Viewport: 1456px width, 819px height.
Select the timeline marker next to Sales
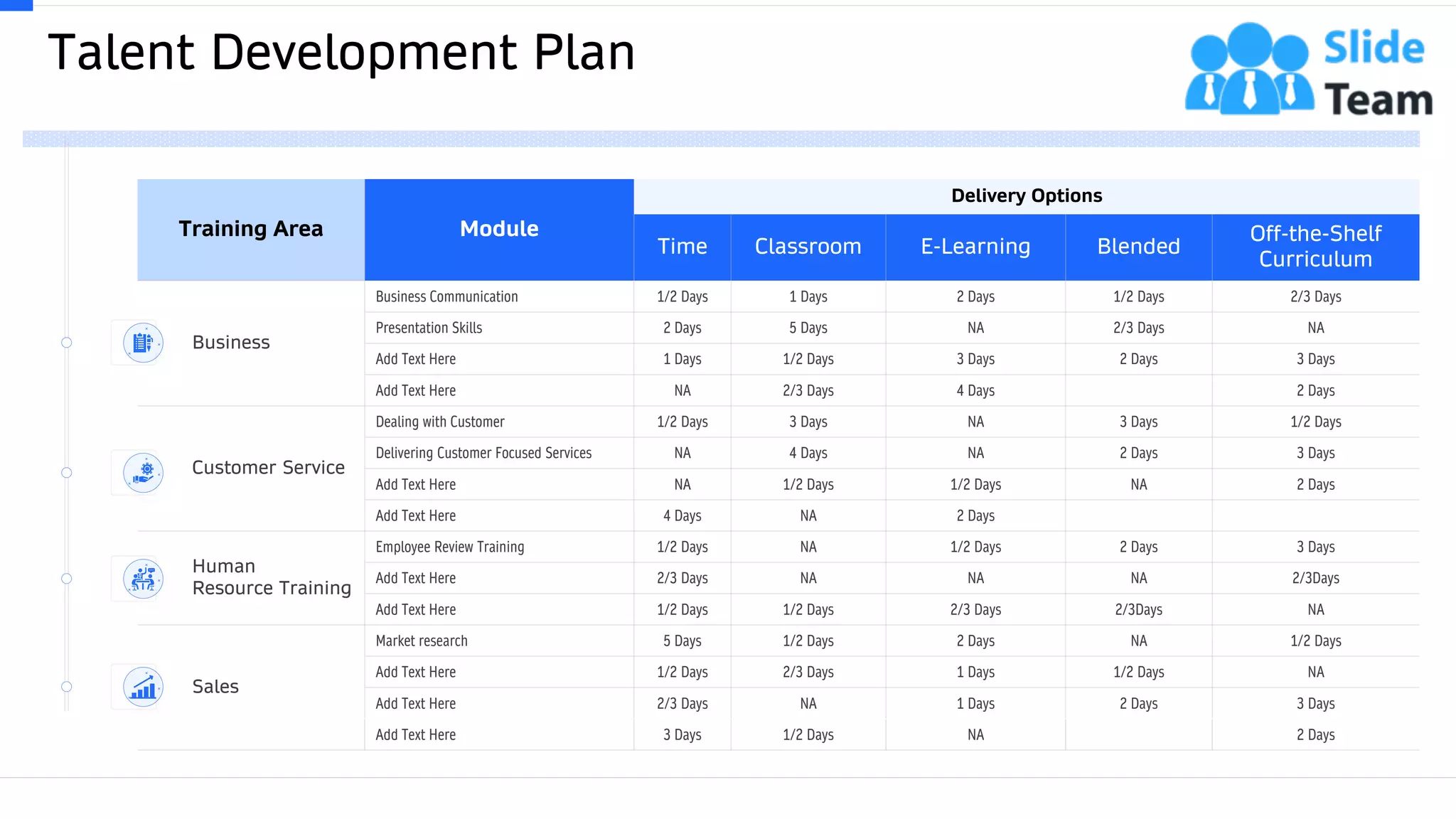67,687
